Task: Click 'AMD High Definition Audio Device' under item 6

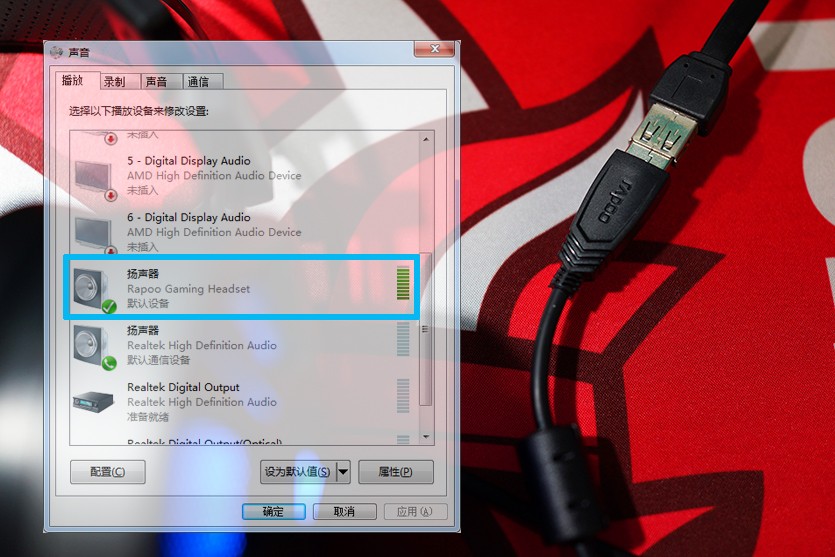Action: 214,232
